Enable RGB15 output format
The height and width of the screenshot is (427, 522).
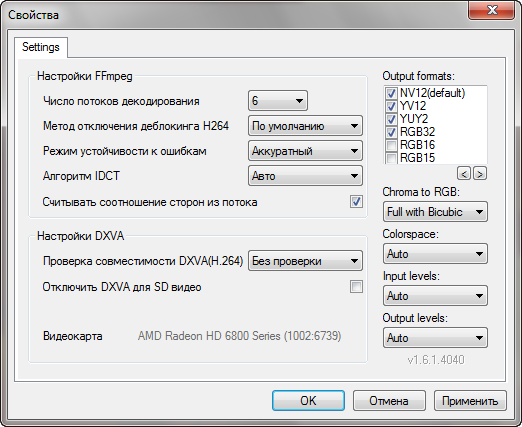click(391, 158)
